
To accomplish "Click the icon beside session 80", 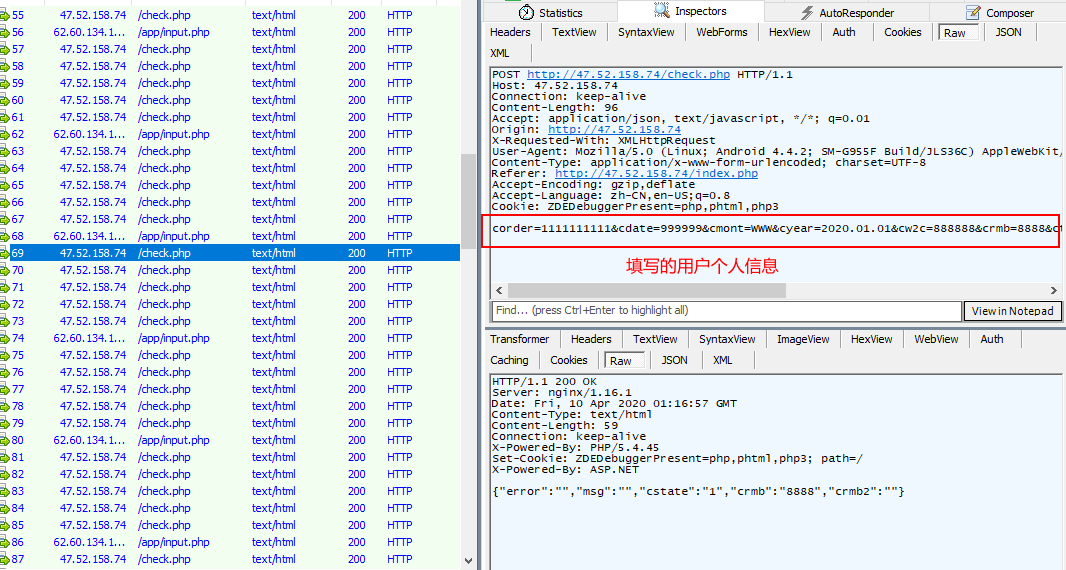I will (x=5, y=440).
